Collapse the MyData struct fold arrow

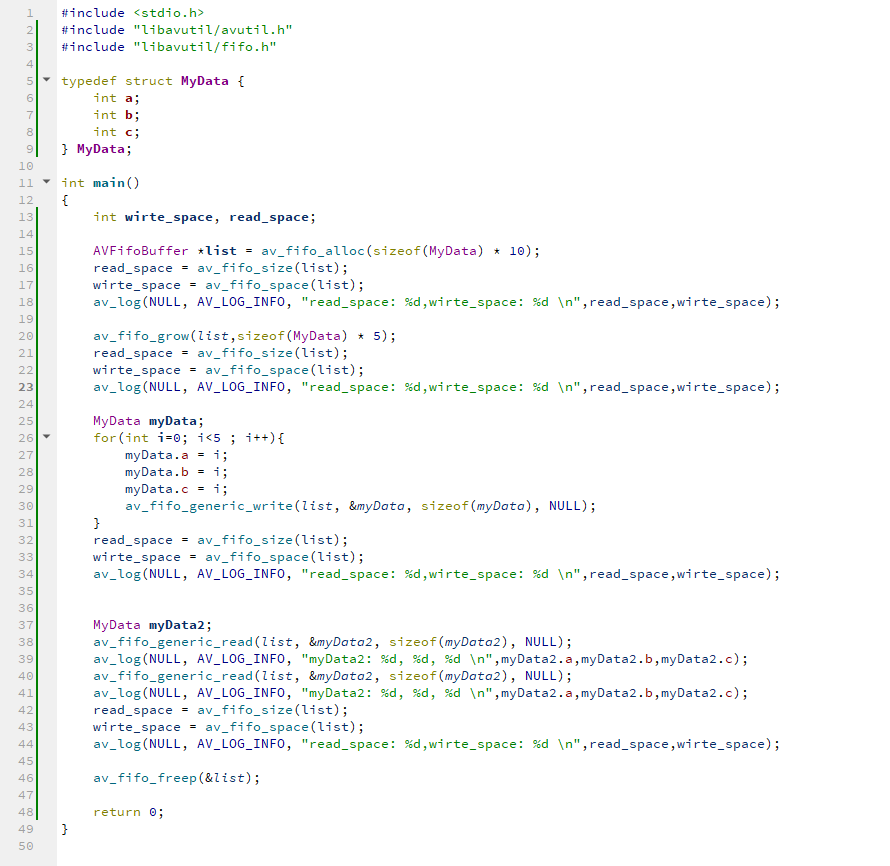[46, 80]
